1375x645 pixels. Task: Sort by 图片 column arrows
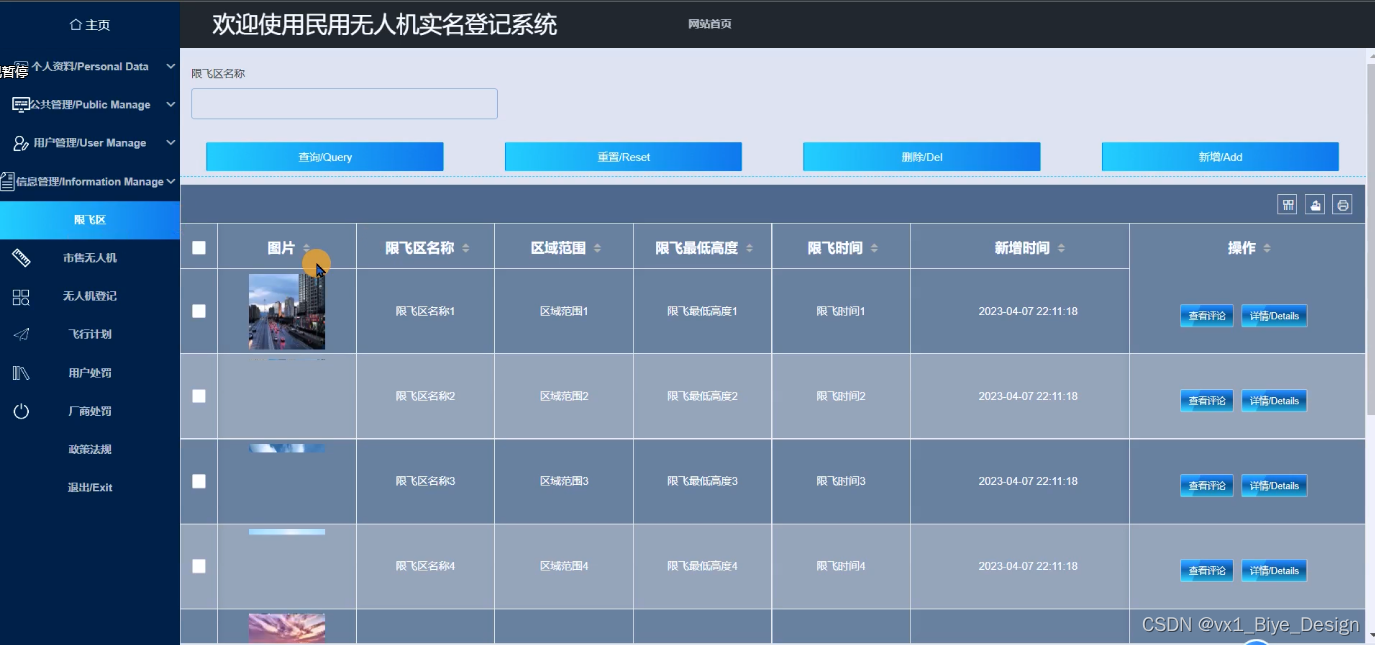coord(306,248)
